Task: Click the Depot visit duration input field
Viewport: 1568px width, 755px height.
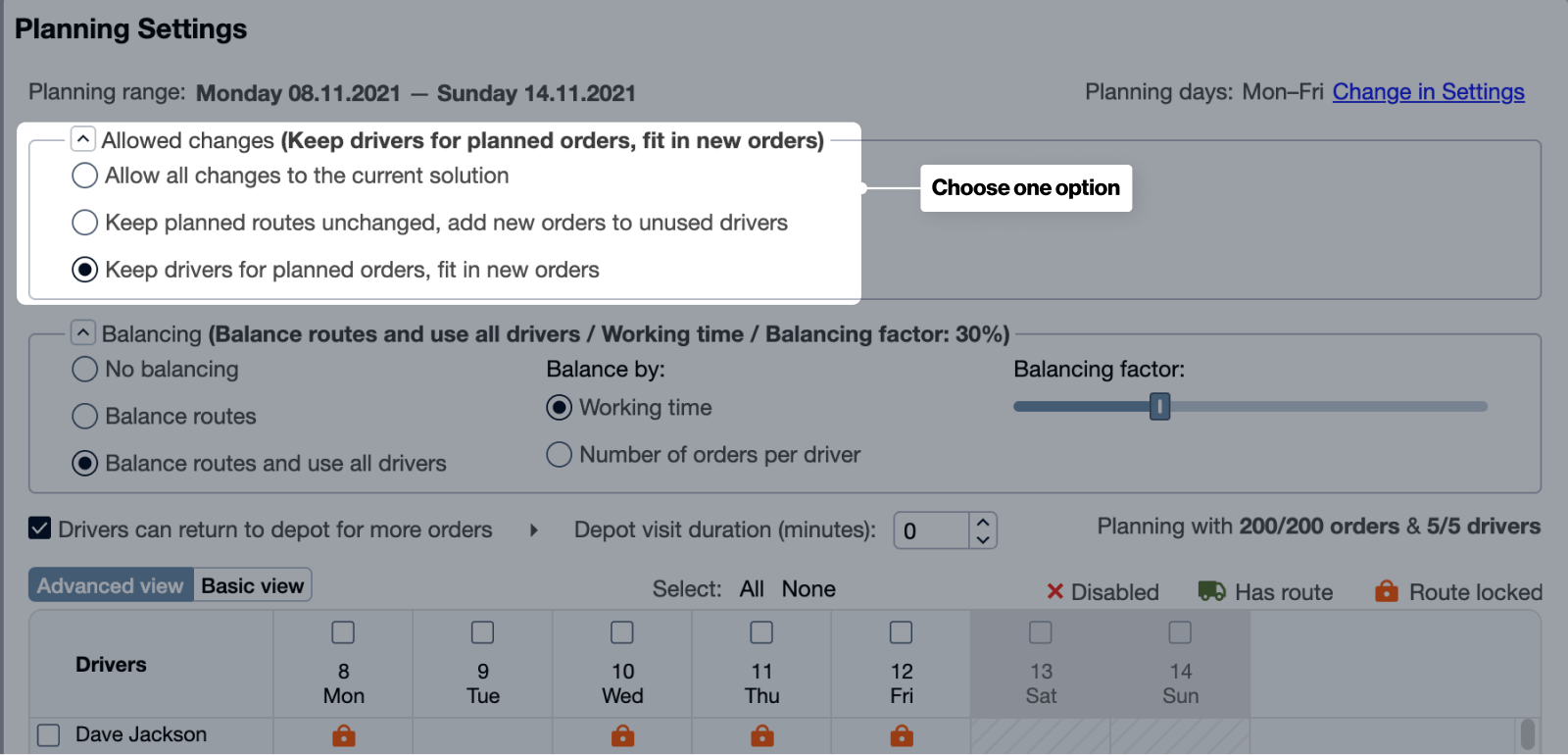Action: click(931, 530)
